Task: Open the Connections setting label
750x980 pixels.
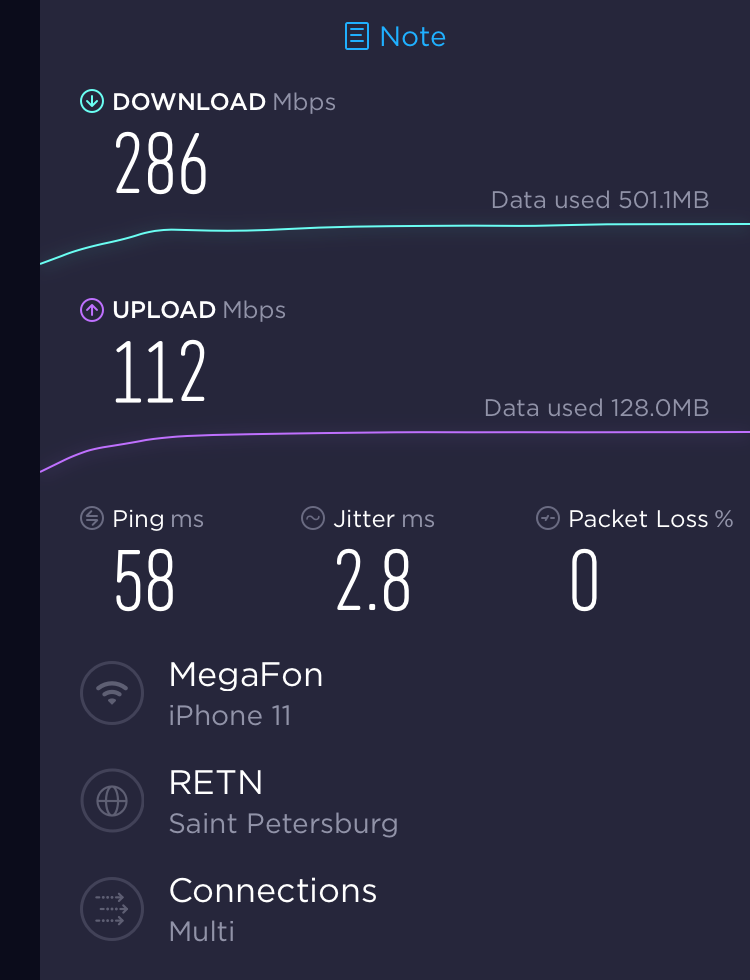Action: pos(273,891)
